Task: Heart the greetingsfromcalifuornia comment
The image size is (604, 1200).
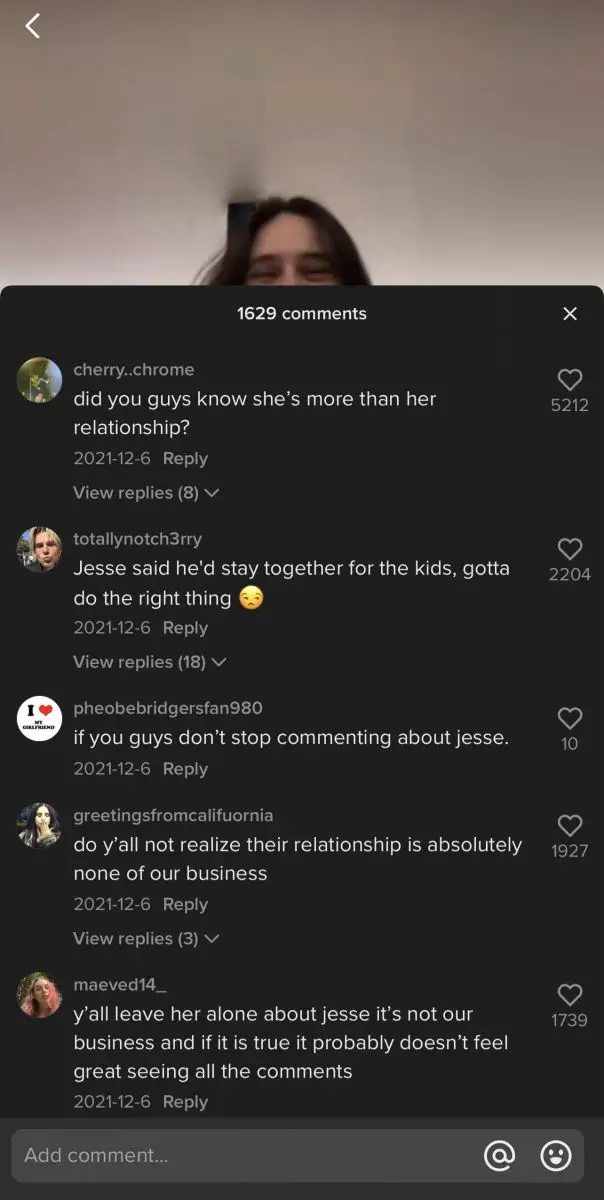Action: pyautogui.click(x=570, y=825)
